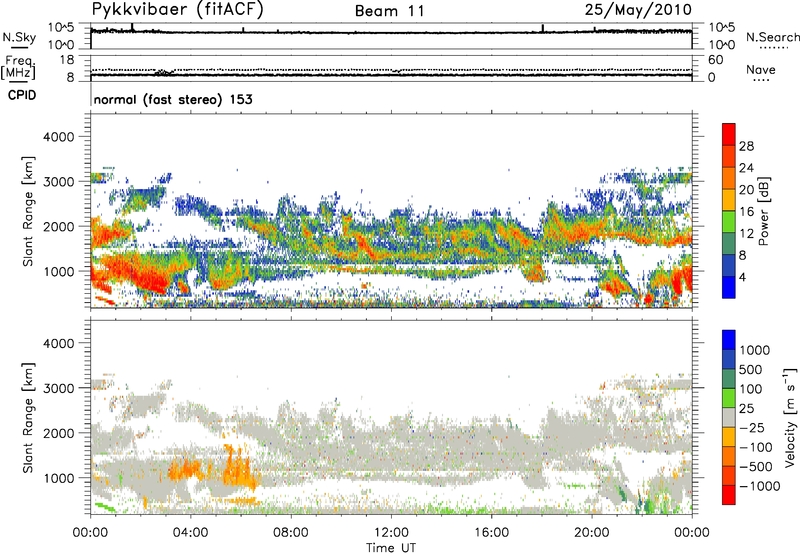Click 1000 tick on power panel
This screenshot has width=800, height=554.
pyautogui.click(x=58, y=271)
